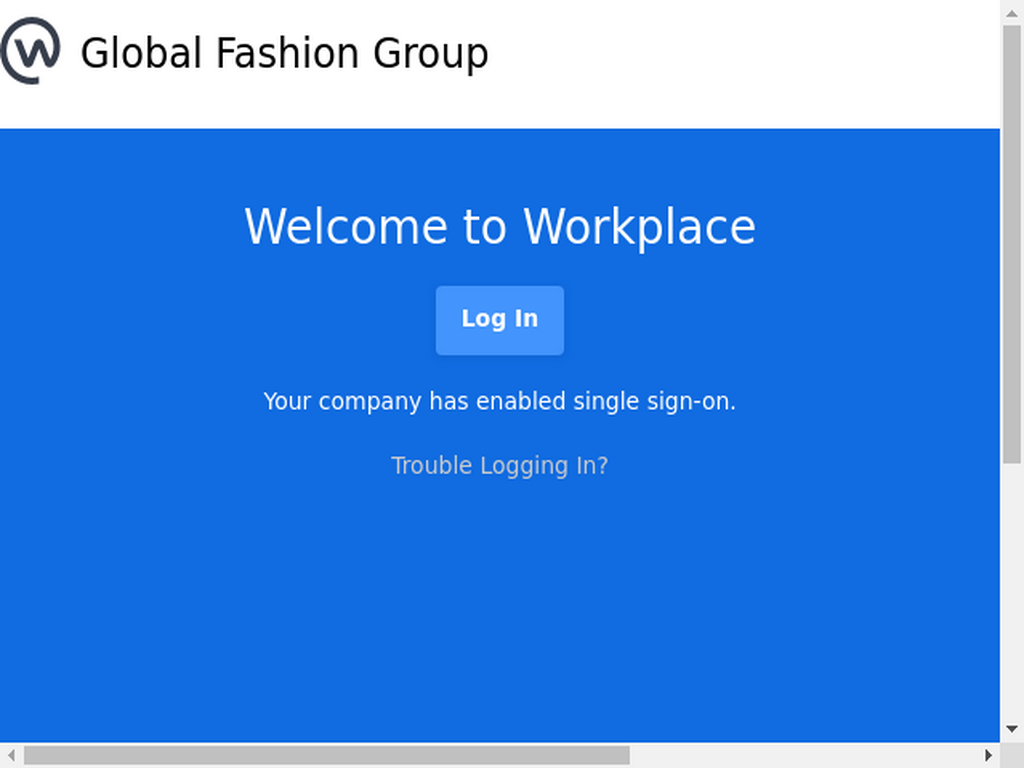Click the Global Fashion Group title

[x=285, y=53]
